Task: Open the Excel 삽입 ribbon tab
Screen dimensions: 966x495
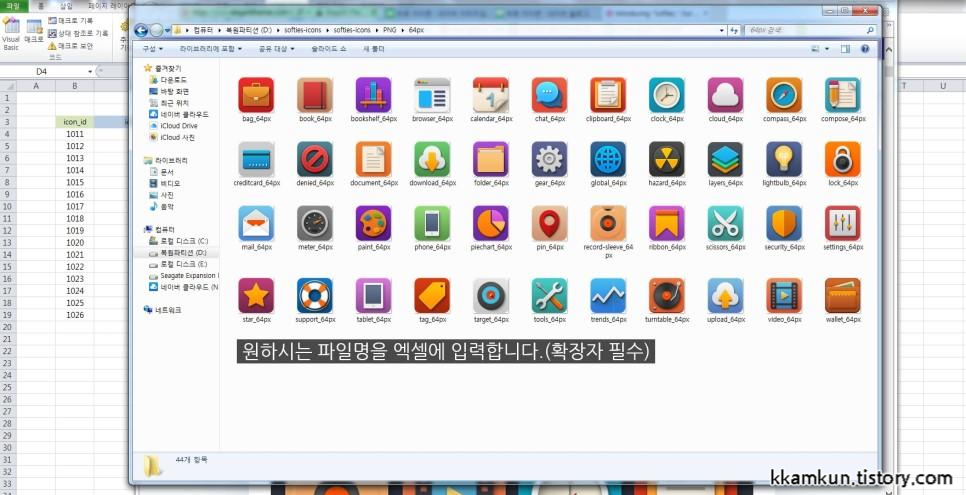Action: pyautogui.click(x=66, y=6)
